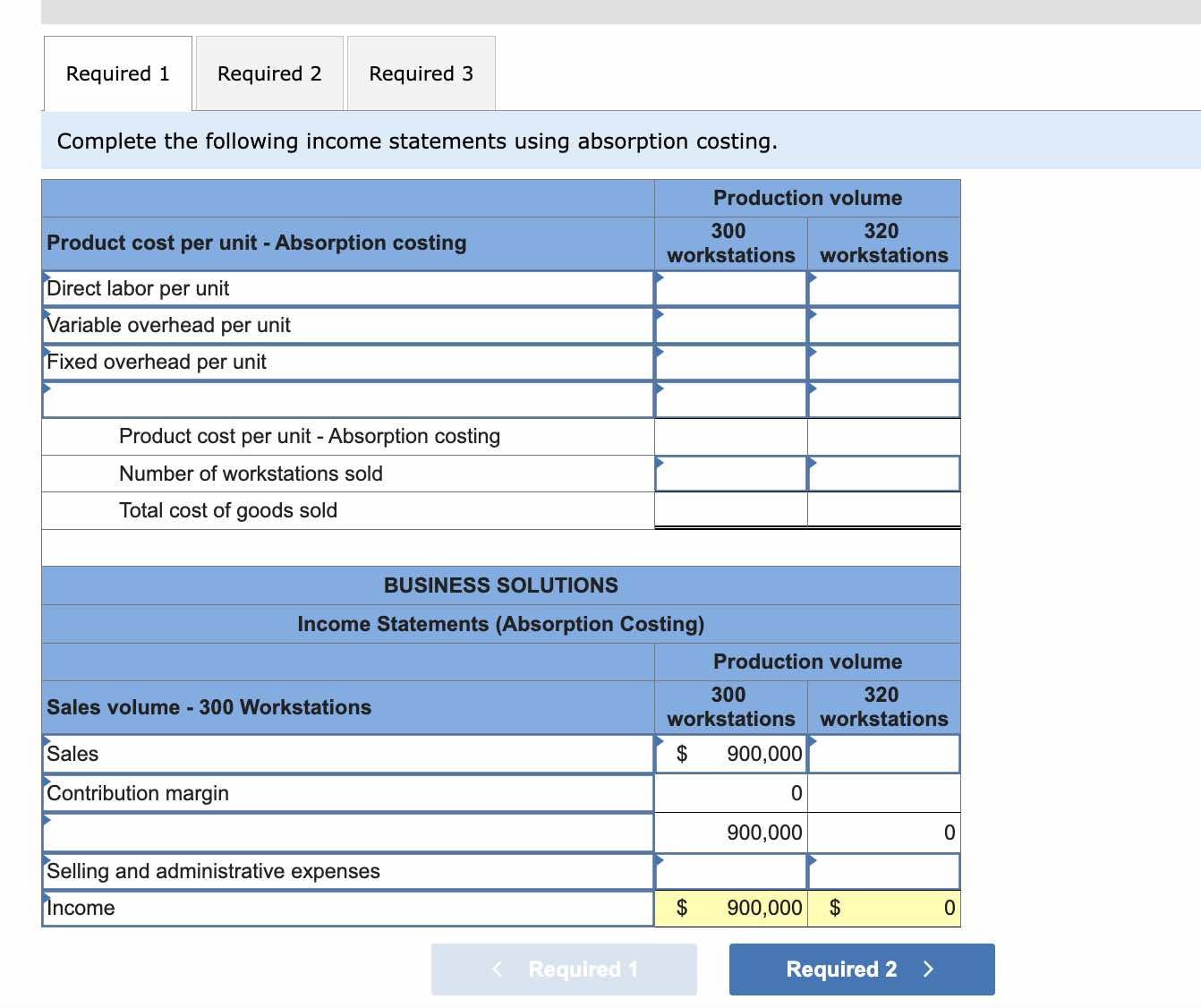This screenshot has width=1201, height=1008.
Task: Select workstations sold field for 320 production
Action: (x=884, y=474)
